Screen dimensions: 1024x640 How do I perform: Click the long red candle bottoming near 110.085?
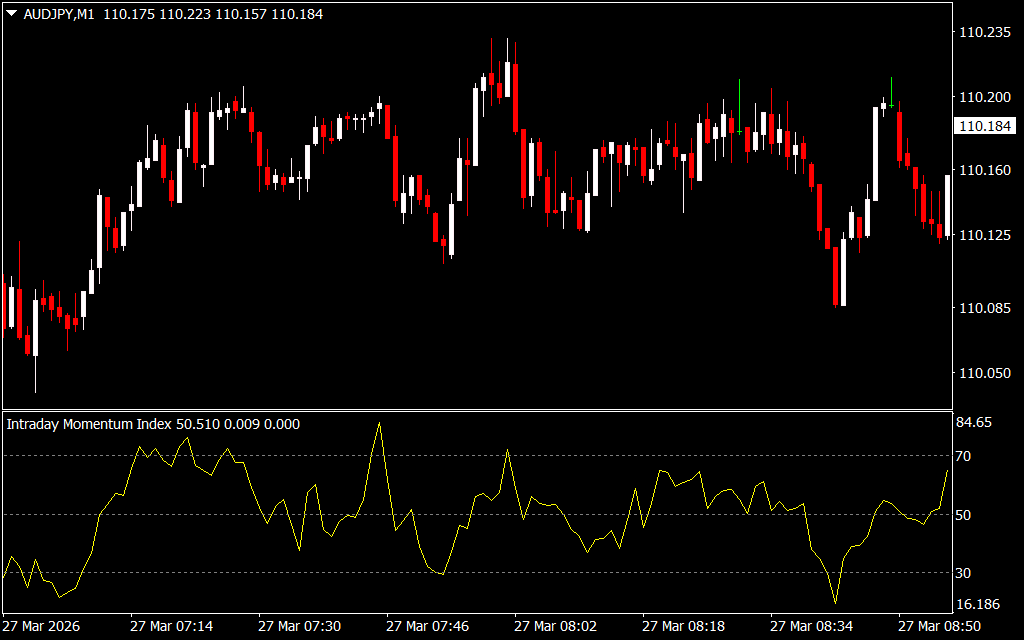click(834, 276)
